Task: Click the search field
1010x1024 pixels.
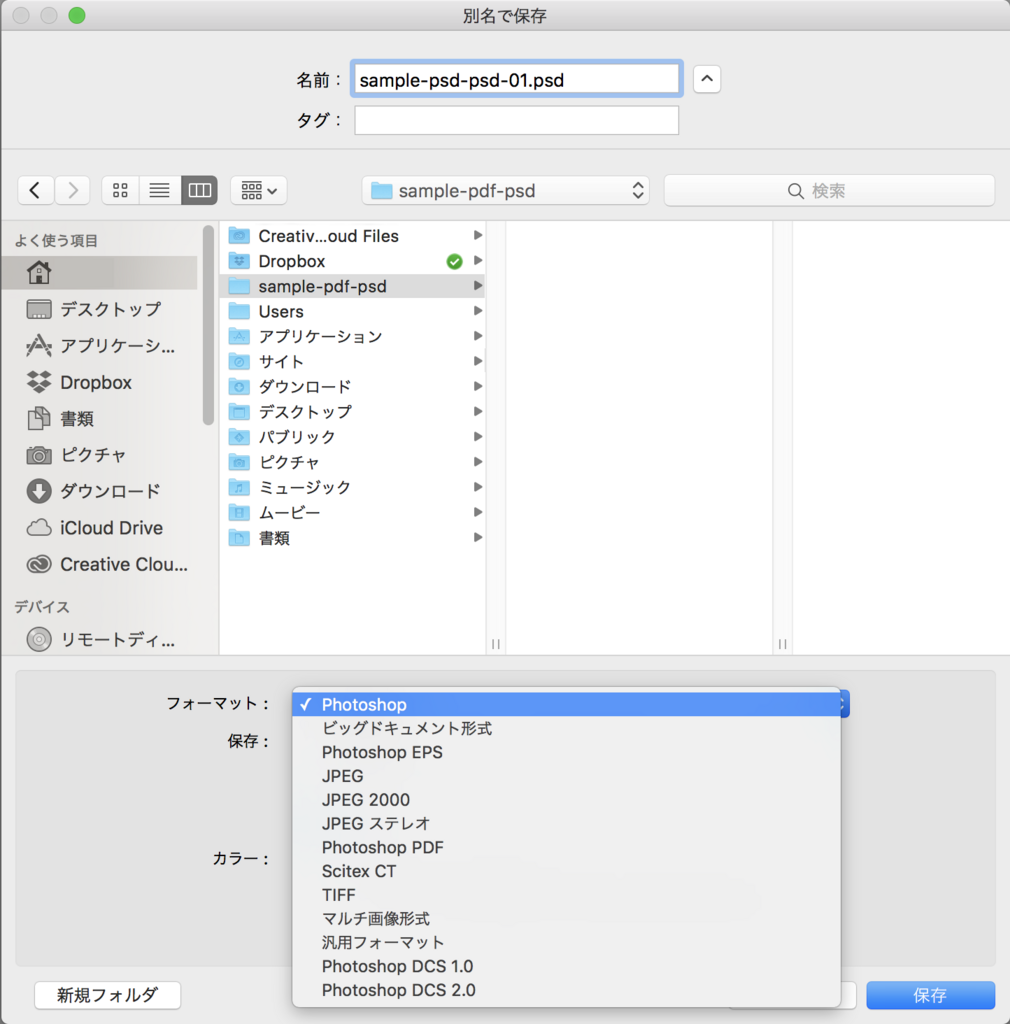Action: 829,191
